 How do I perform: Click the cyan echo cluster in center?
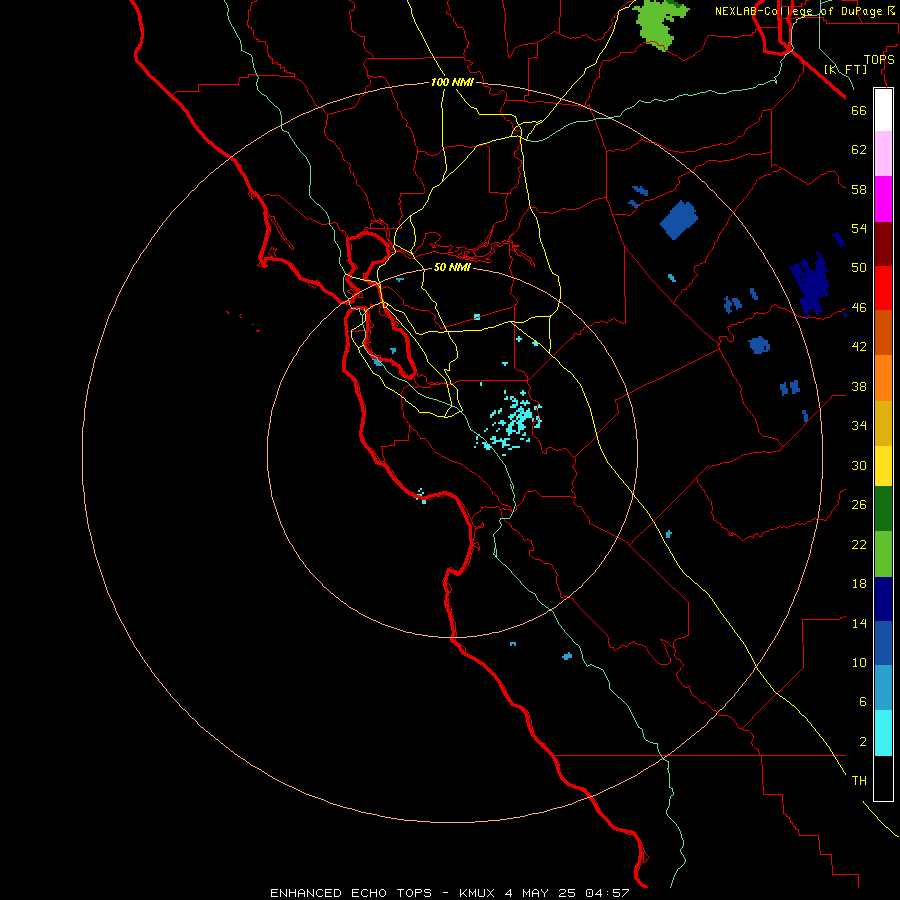click(510, 421)
